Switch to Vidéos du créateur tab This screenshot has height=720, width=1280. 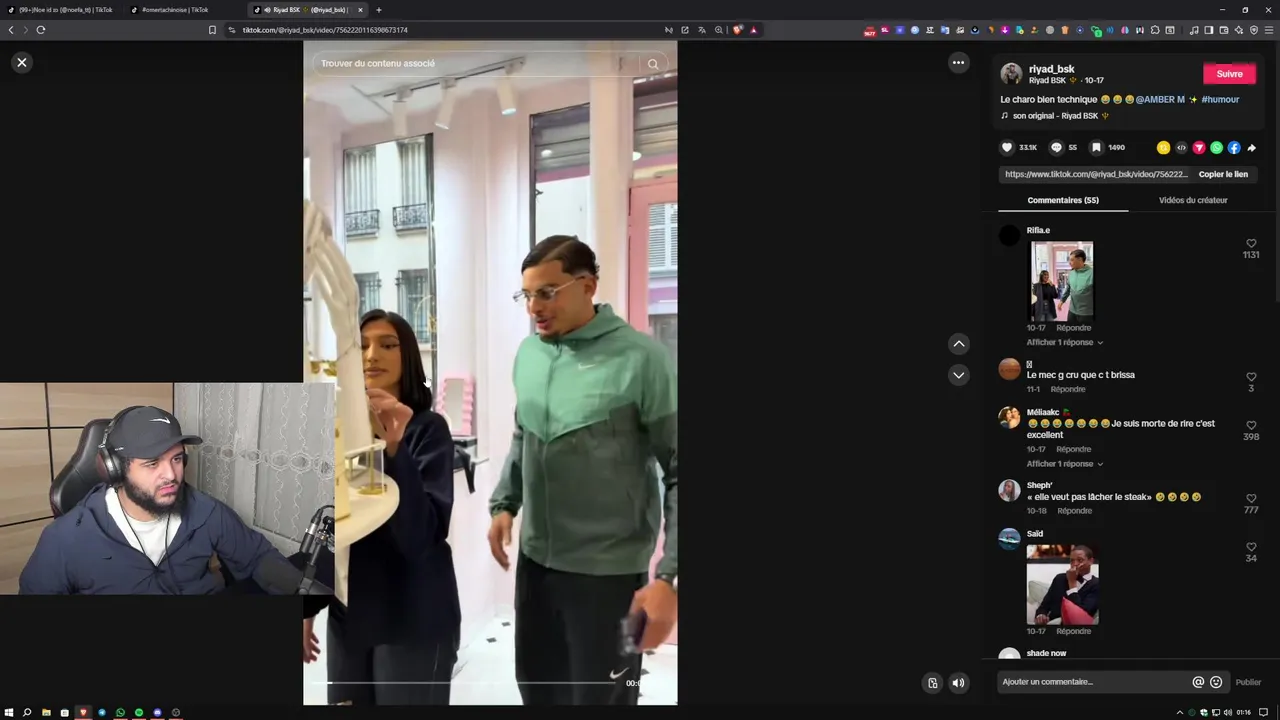[x=1193, y=200]
